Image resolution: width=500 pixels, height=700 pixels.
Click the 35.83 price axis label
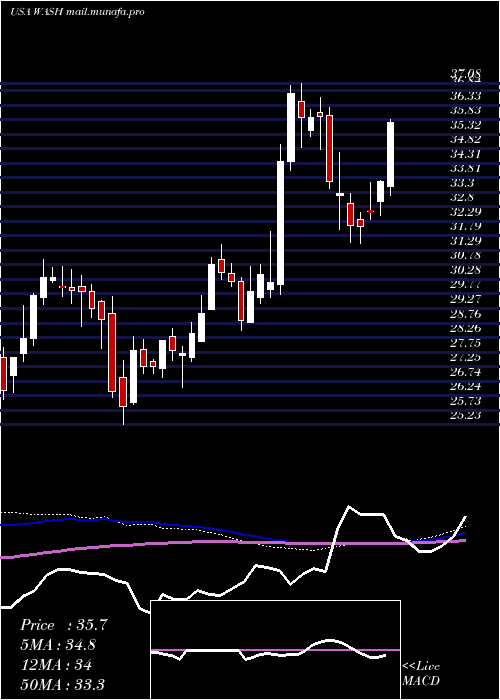point(466,111)
